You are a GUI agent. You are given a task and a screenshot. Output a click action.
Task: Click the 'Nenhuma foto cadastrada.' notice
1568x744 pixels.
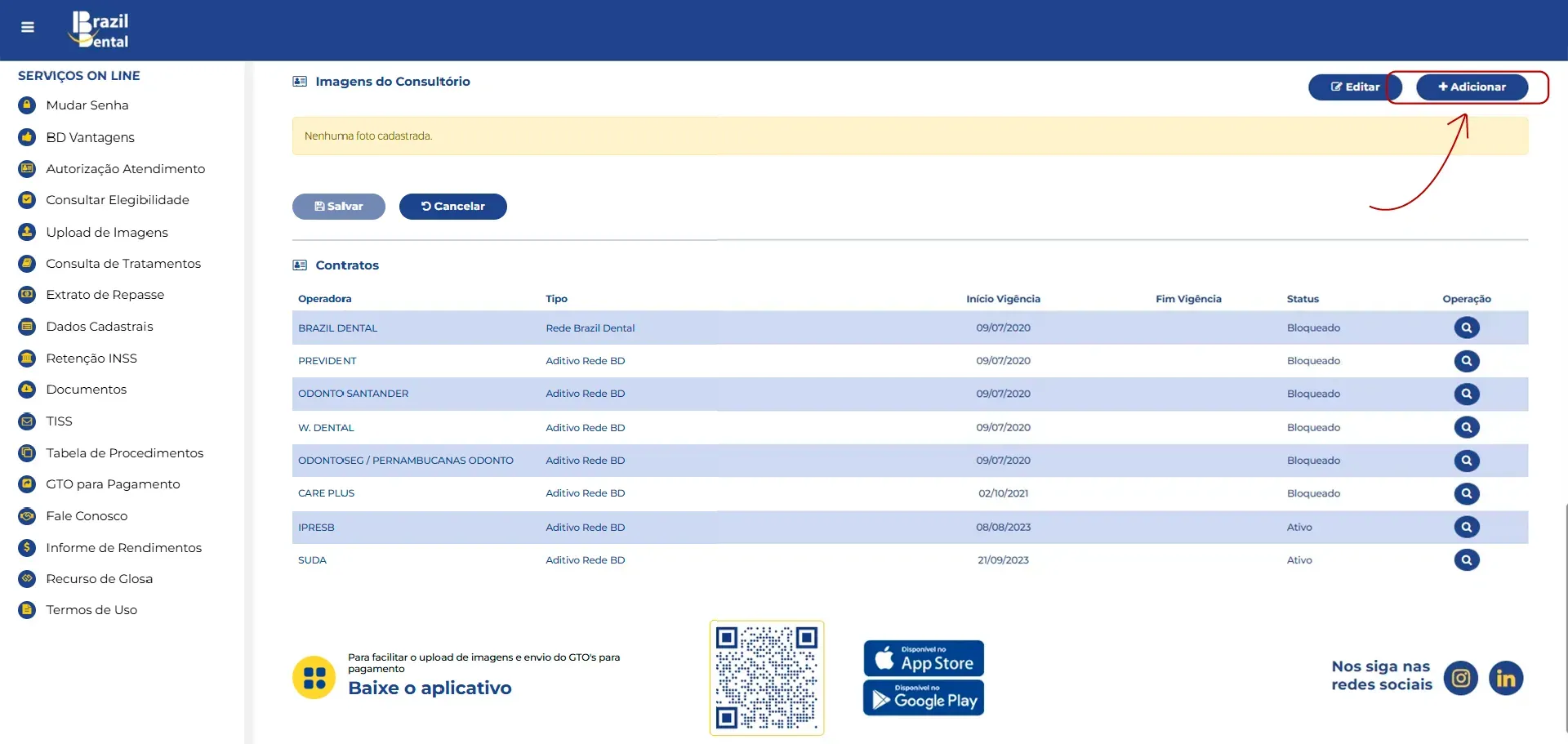pos(910,136)
